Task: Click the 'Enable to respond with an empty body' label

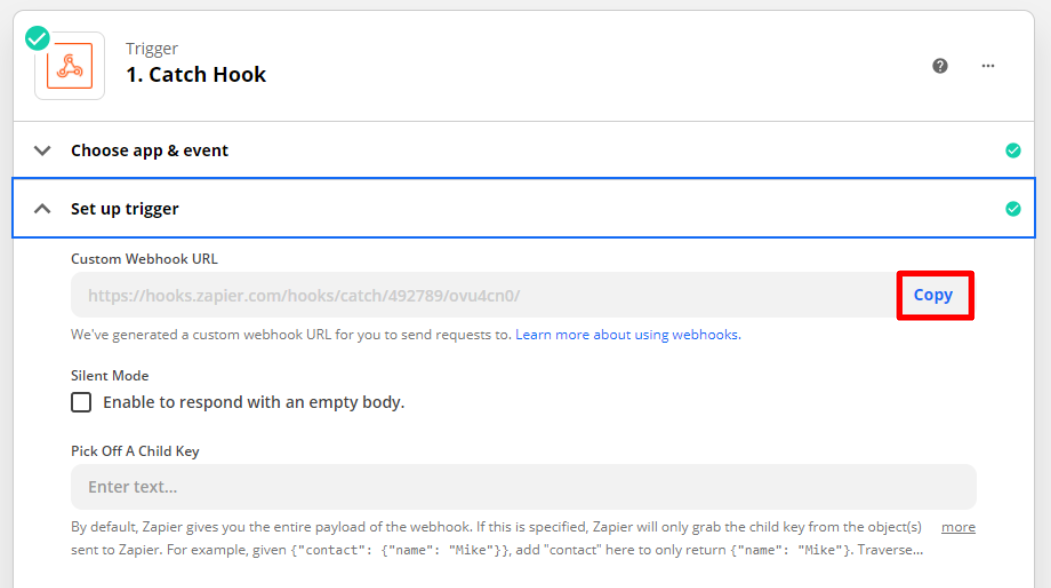Action: pyautogui.click(x=253, y=402)
